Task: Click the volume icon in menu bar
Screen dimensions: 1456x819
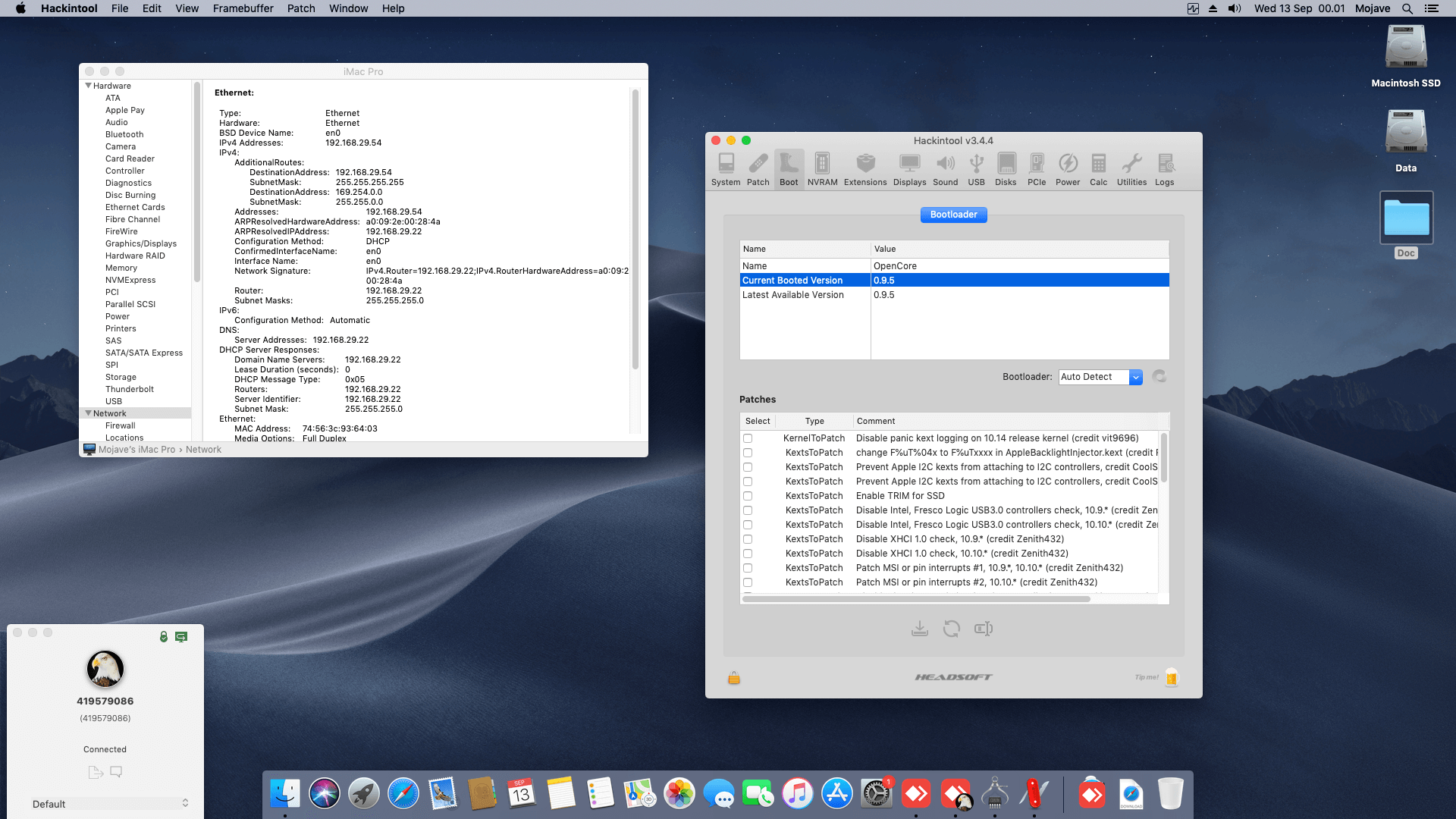Action: (x=1235, y=8)
